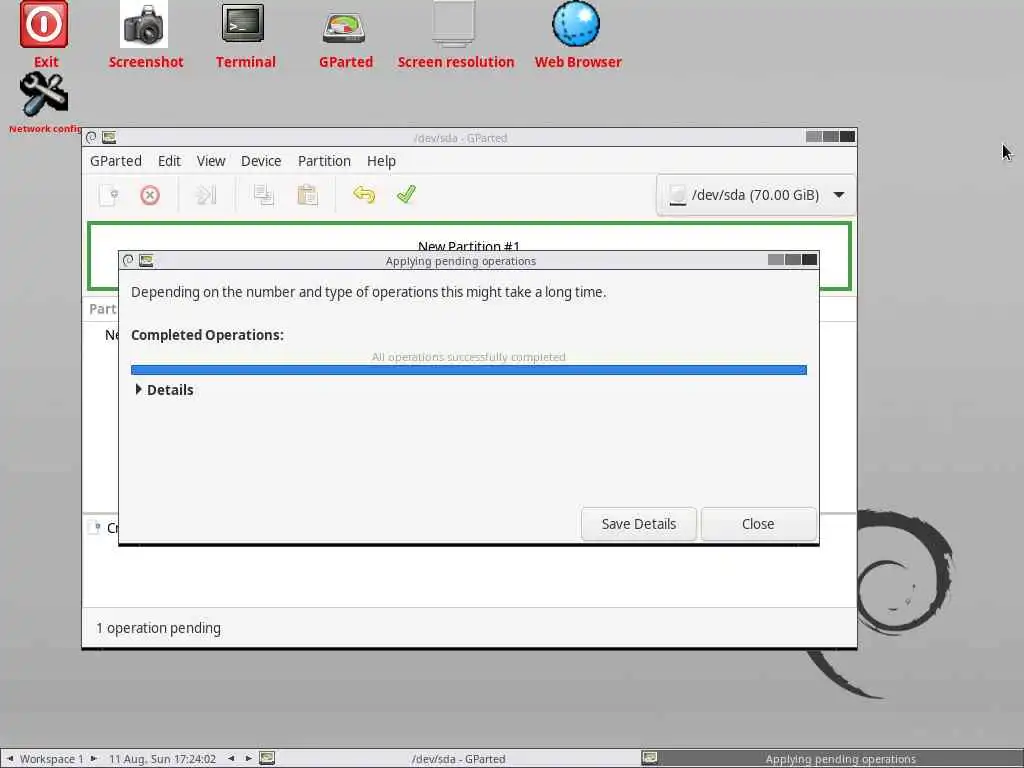Click the window menu icon of the GParted titlebar

[x=91, y=137]
